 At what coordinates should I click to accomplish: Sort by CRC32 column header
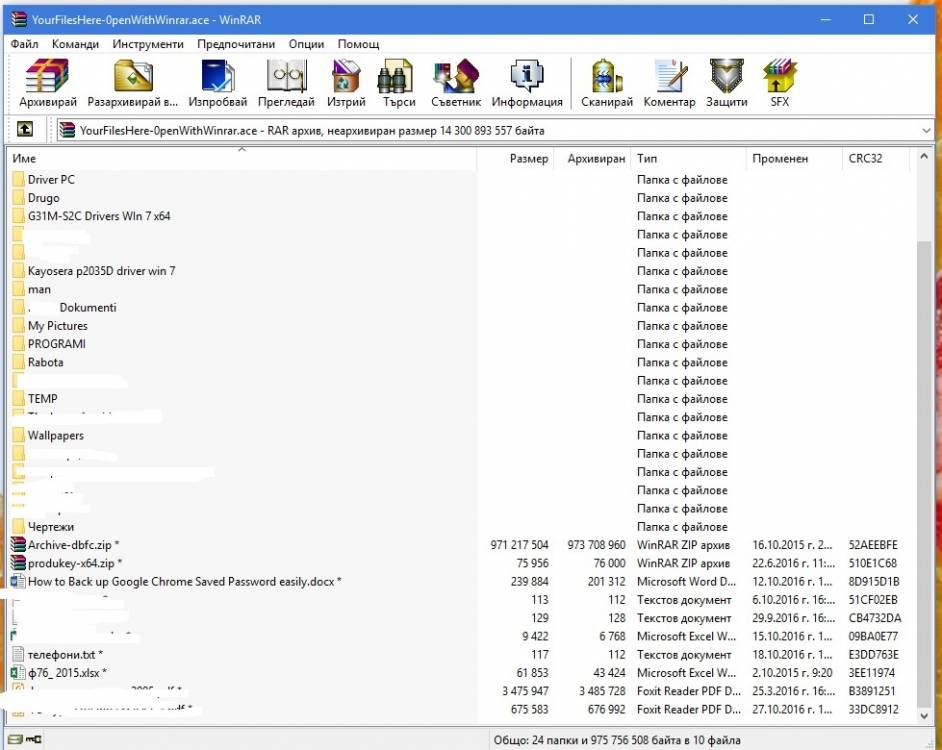click(x=876, y=159)
